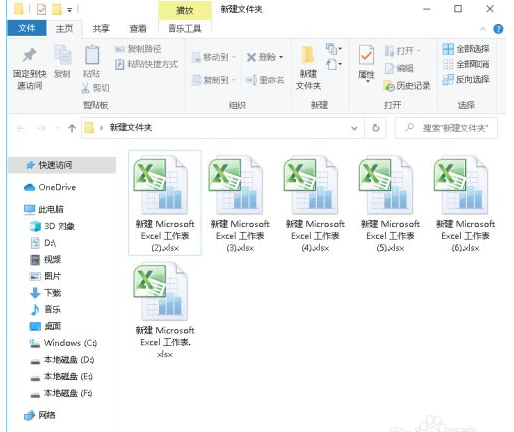Select OneDrive in navigation pane
Viewport: 514px width, 432px height.
(x=50, y=187)
